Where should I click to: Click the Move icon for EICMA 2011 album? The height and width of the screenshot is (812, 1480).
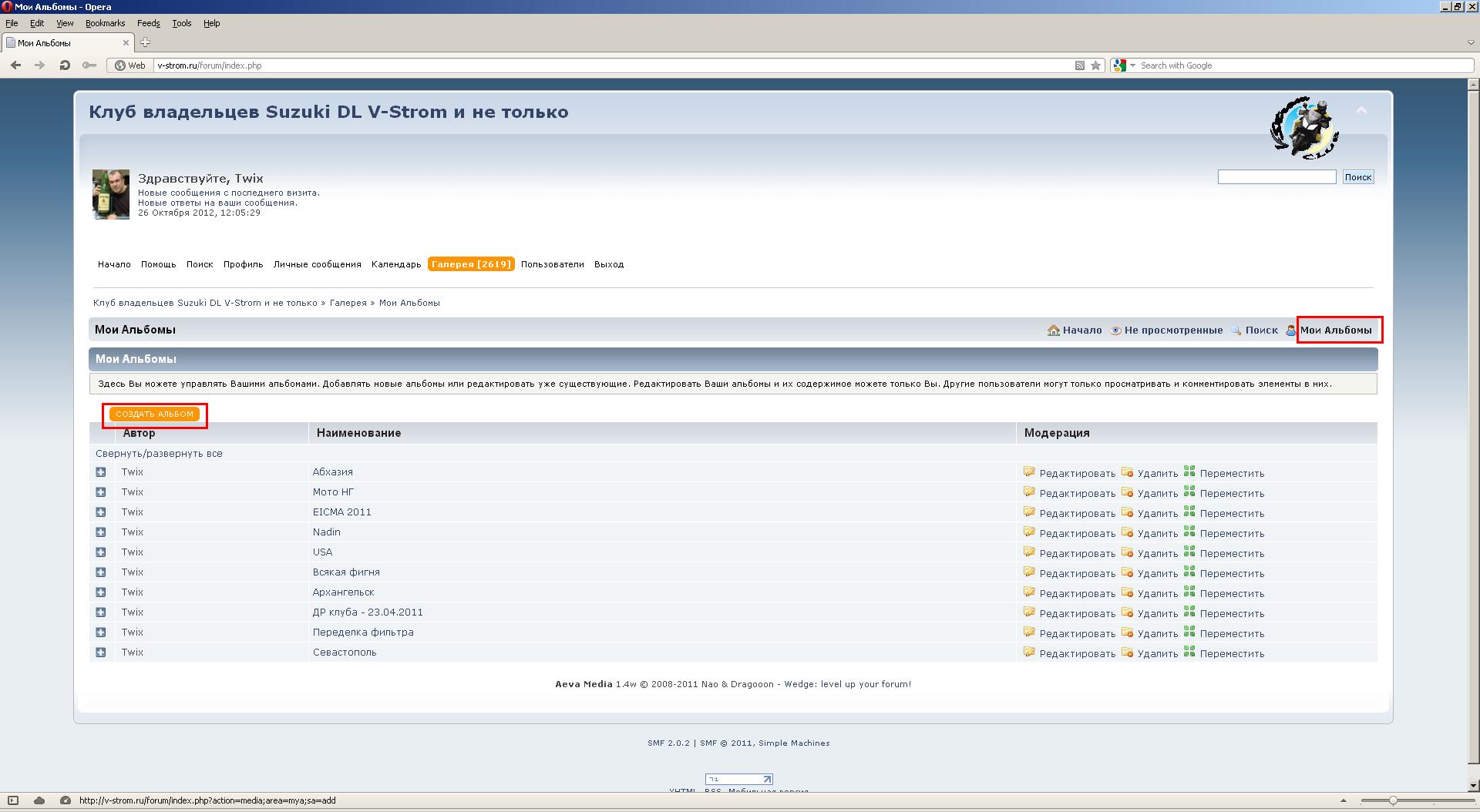pos(1189,512)
